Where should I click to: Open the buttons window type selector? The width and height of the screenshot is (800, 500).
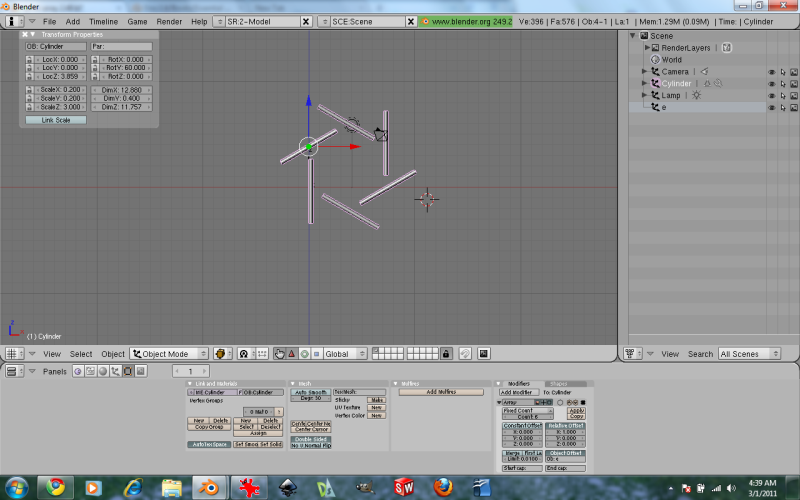tap(15, 371)
